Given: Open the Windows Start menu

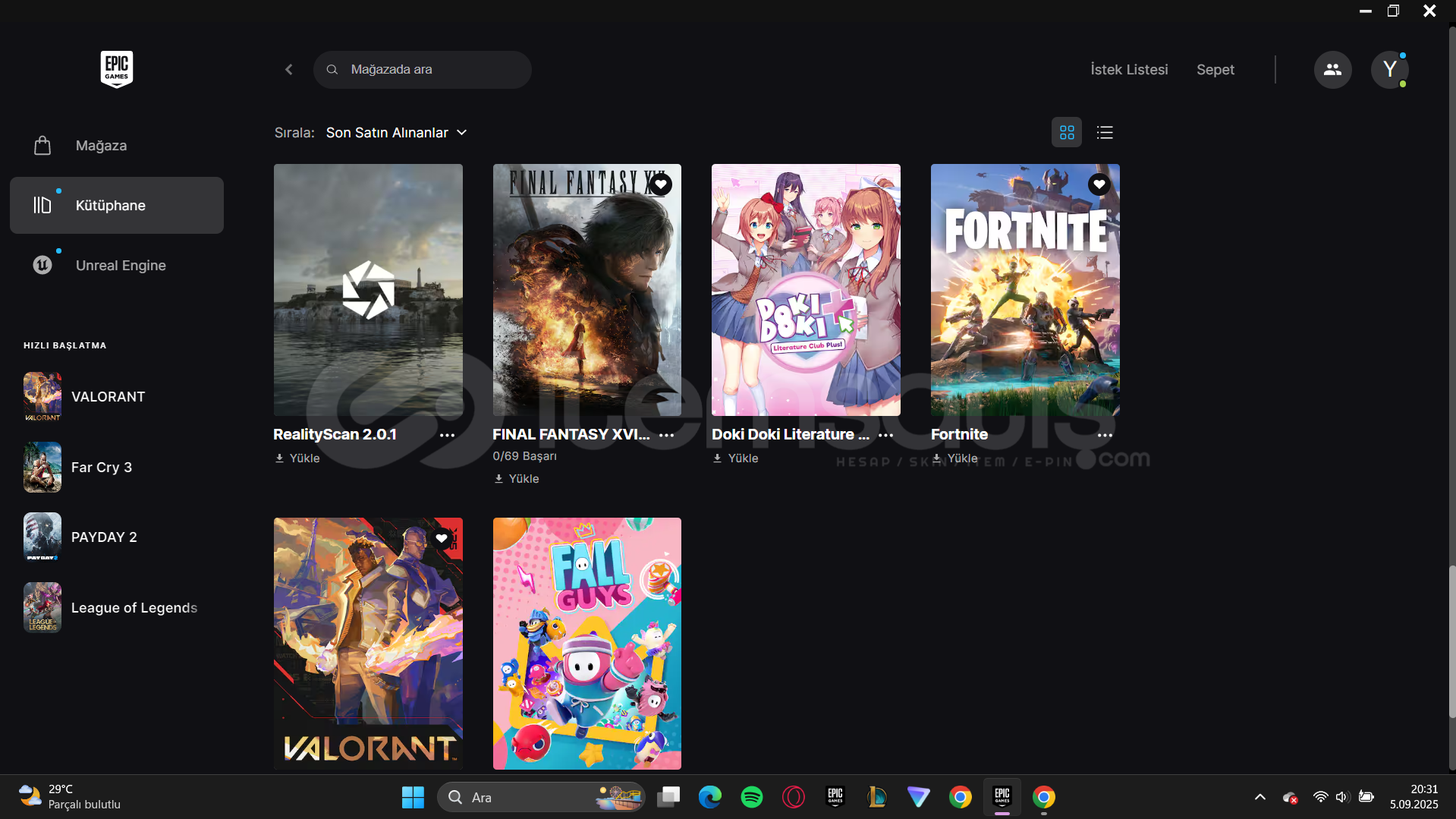Looking at the screenshot, I should (413, 797).
